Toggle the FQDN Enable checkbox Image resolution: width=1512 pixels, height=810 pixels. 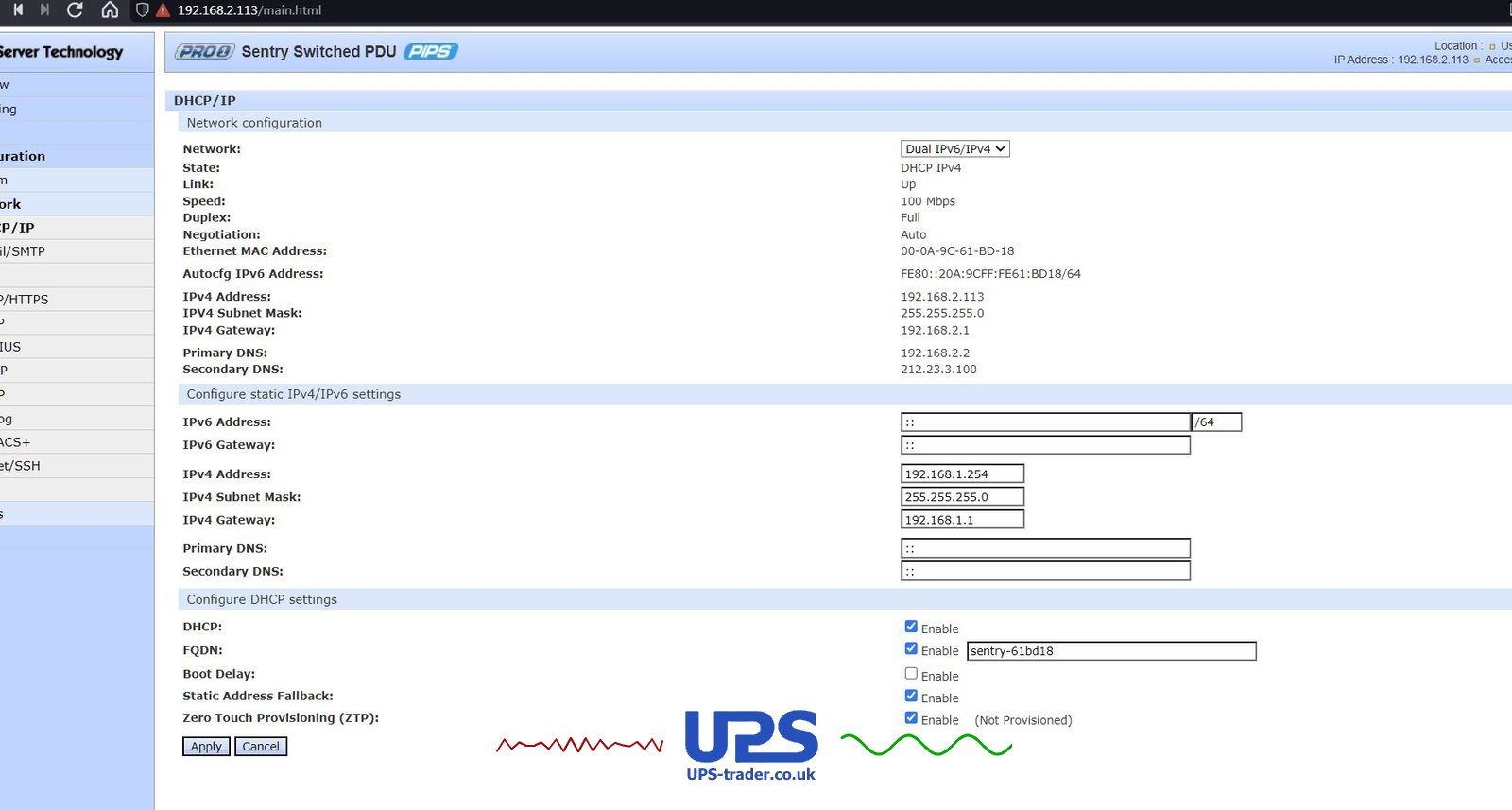(911, 648)
